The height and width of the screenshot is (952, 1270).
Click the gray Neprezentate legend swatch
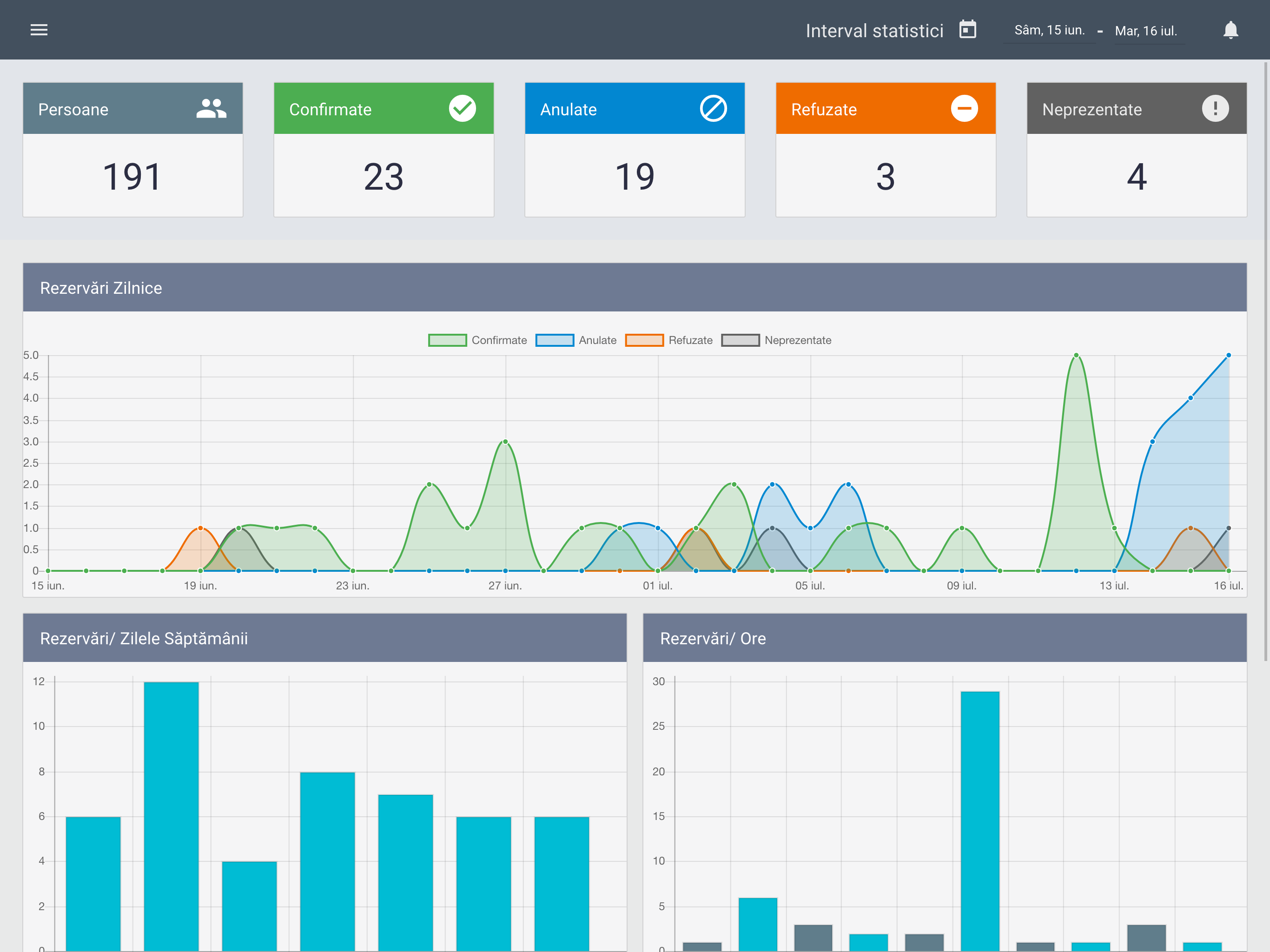click(741, 340)
